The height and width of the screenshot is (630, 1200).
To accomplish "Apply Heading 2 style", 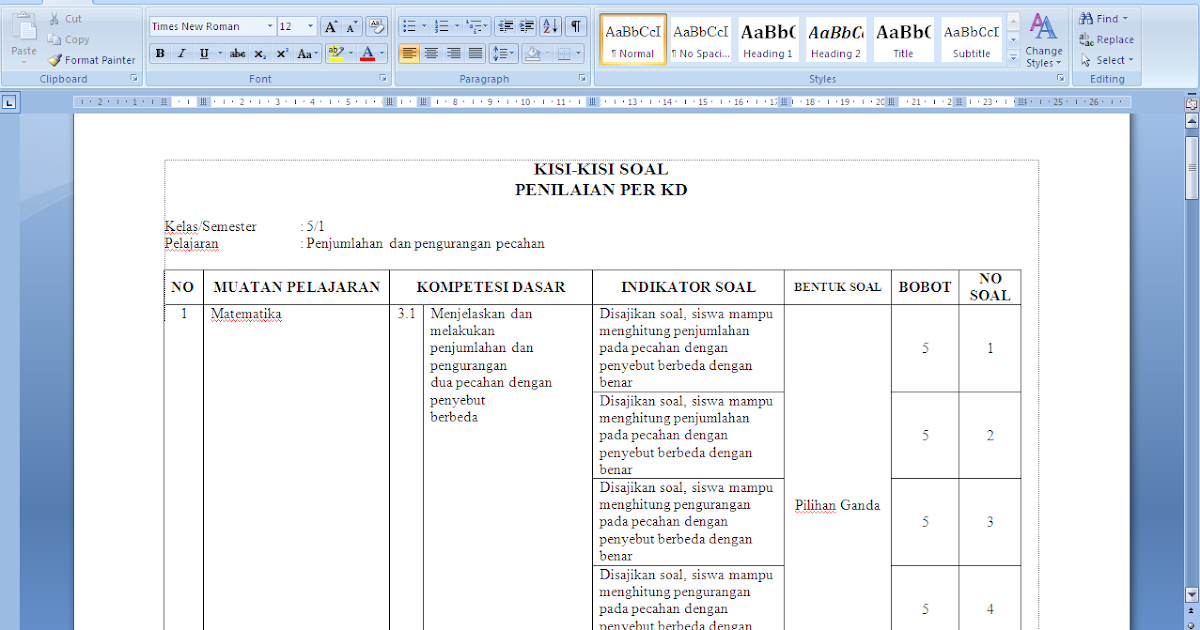I will point(836,40).
